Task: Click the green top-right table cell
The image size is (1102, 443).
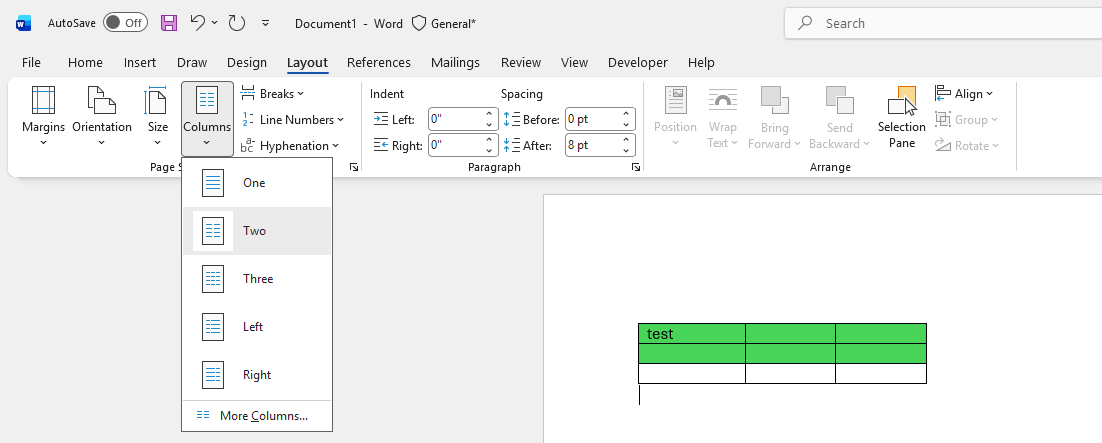Action: [881, 334]
